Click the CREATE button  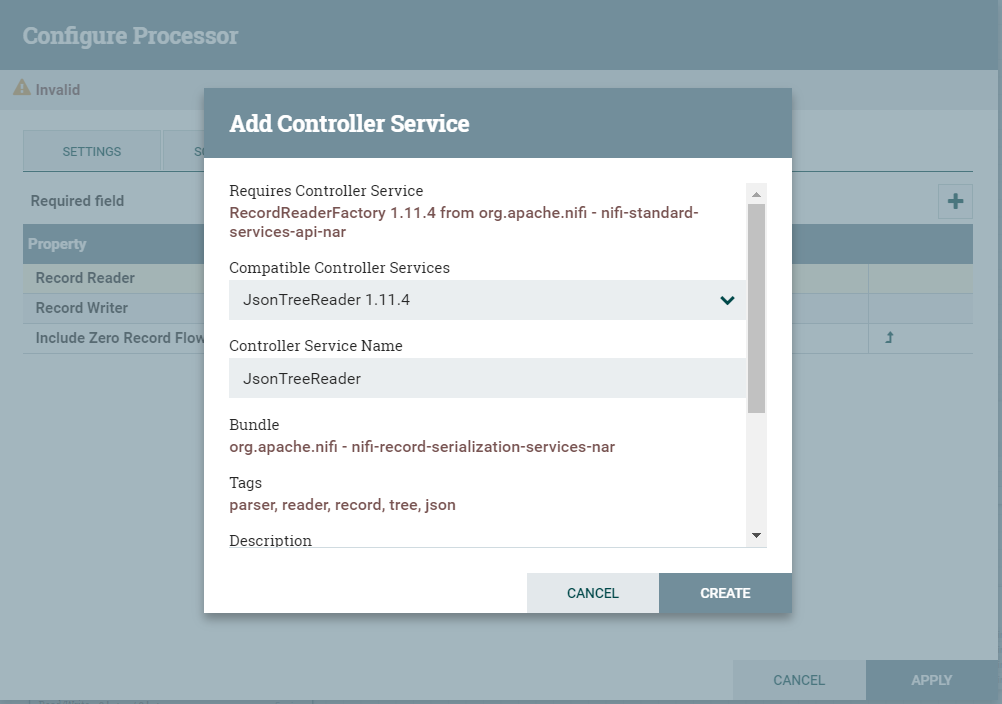point(724,593)
